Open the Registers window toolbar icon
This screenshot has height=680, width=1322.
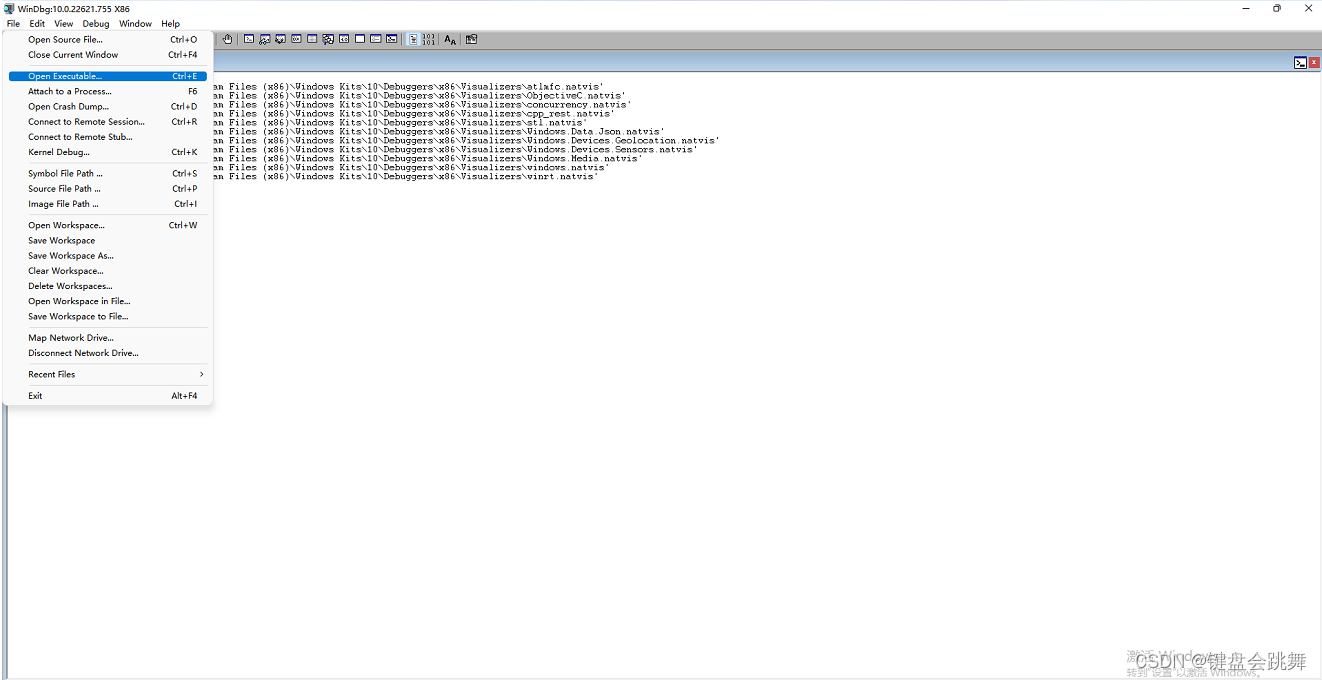coord(296,39)
